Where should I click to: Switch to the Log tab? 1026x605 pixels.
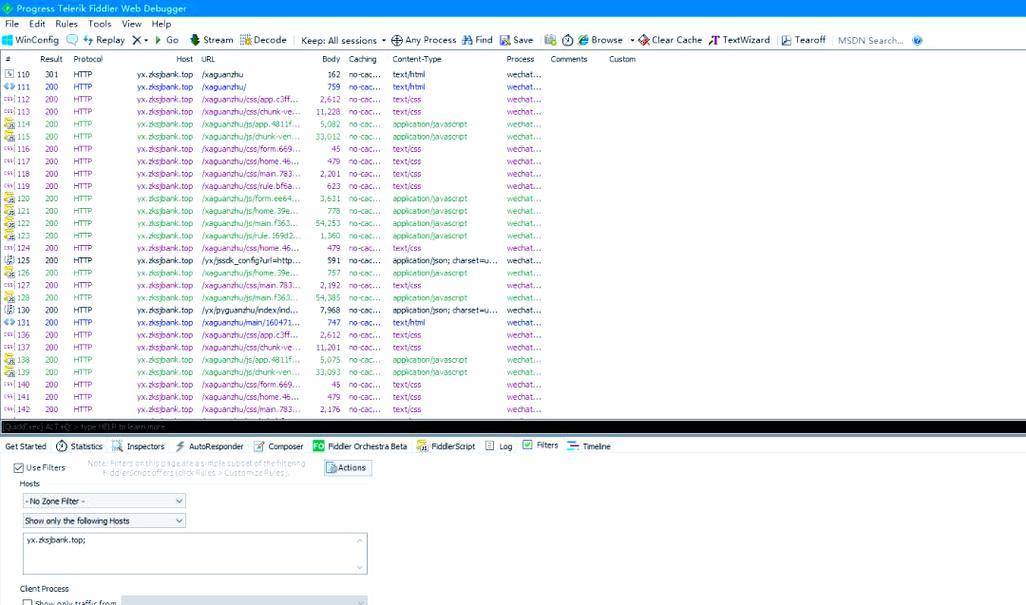pyautogui.click(x=499, y=446)
